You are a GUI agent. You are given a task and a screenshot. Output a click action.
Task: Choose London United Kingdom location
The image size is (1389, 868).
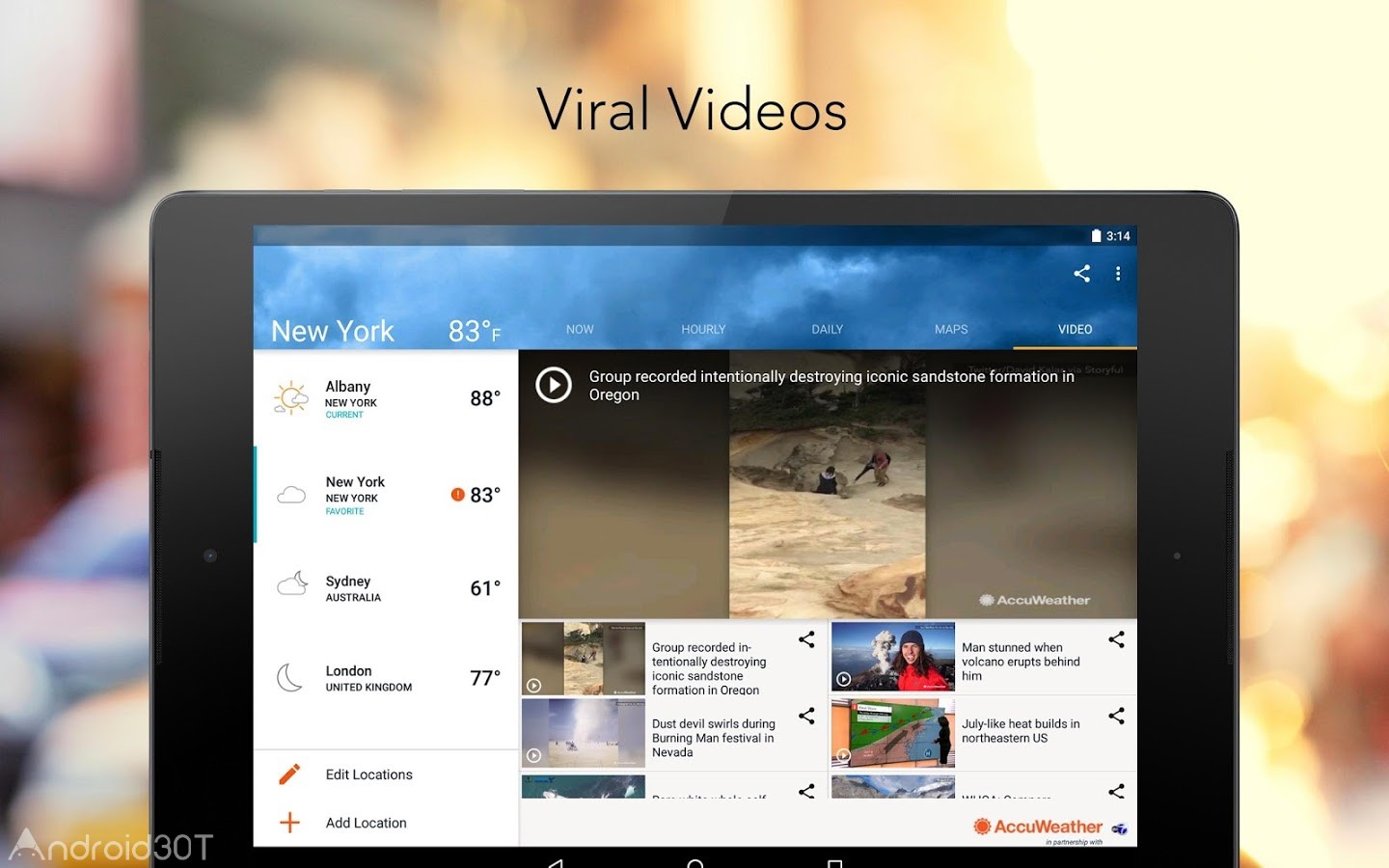coord(386,678)
